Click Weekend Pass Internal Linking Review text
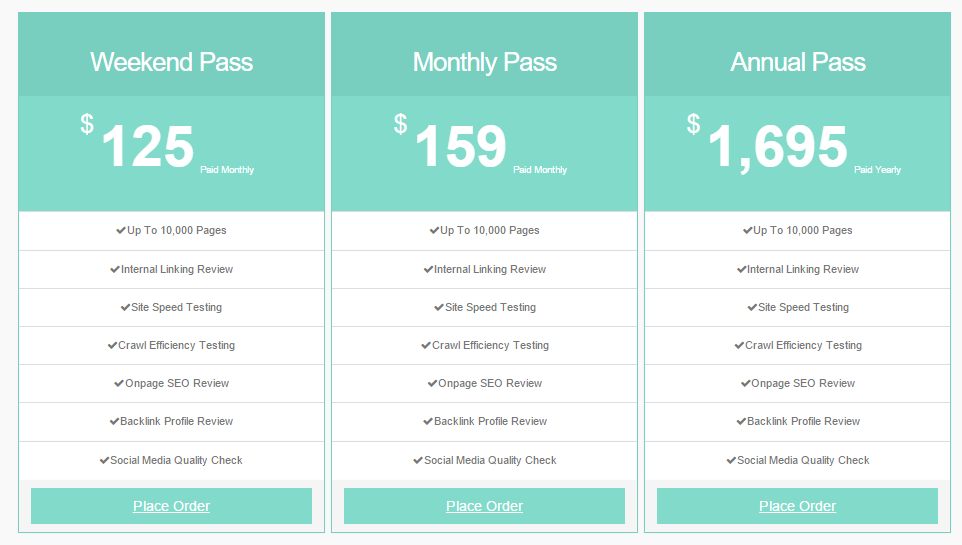The height and width of the screenshot is (545, 962). pos(177,270)
